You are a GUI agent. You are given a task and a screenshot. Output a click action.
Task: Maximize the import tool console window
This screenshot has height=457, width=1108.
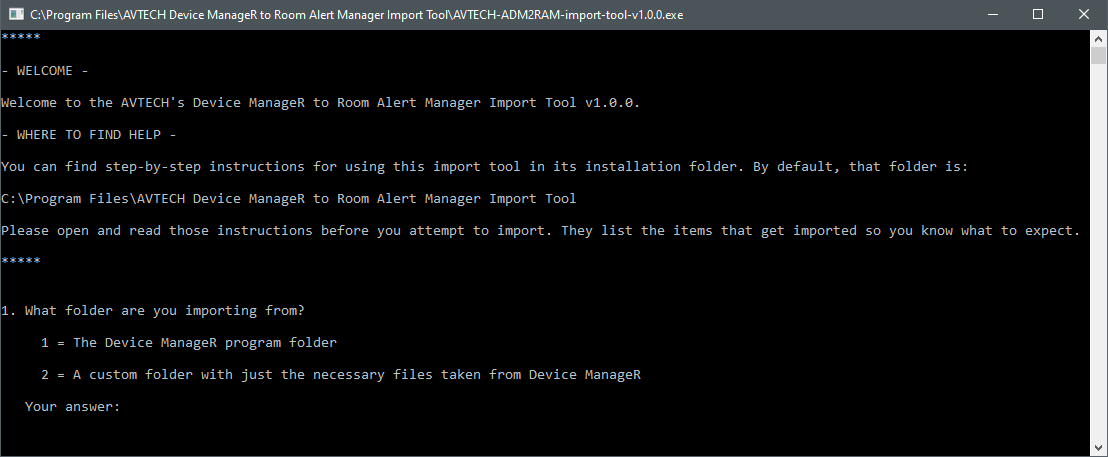tap(1038, 15)
